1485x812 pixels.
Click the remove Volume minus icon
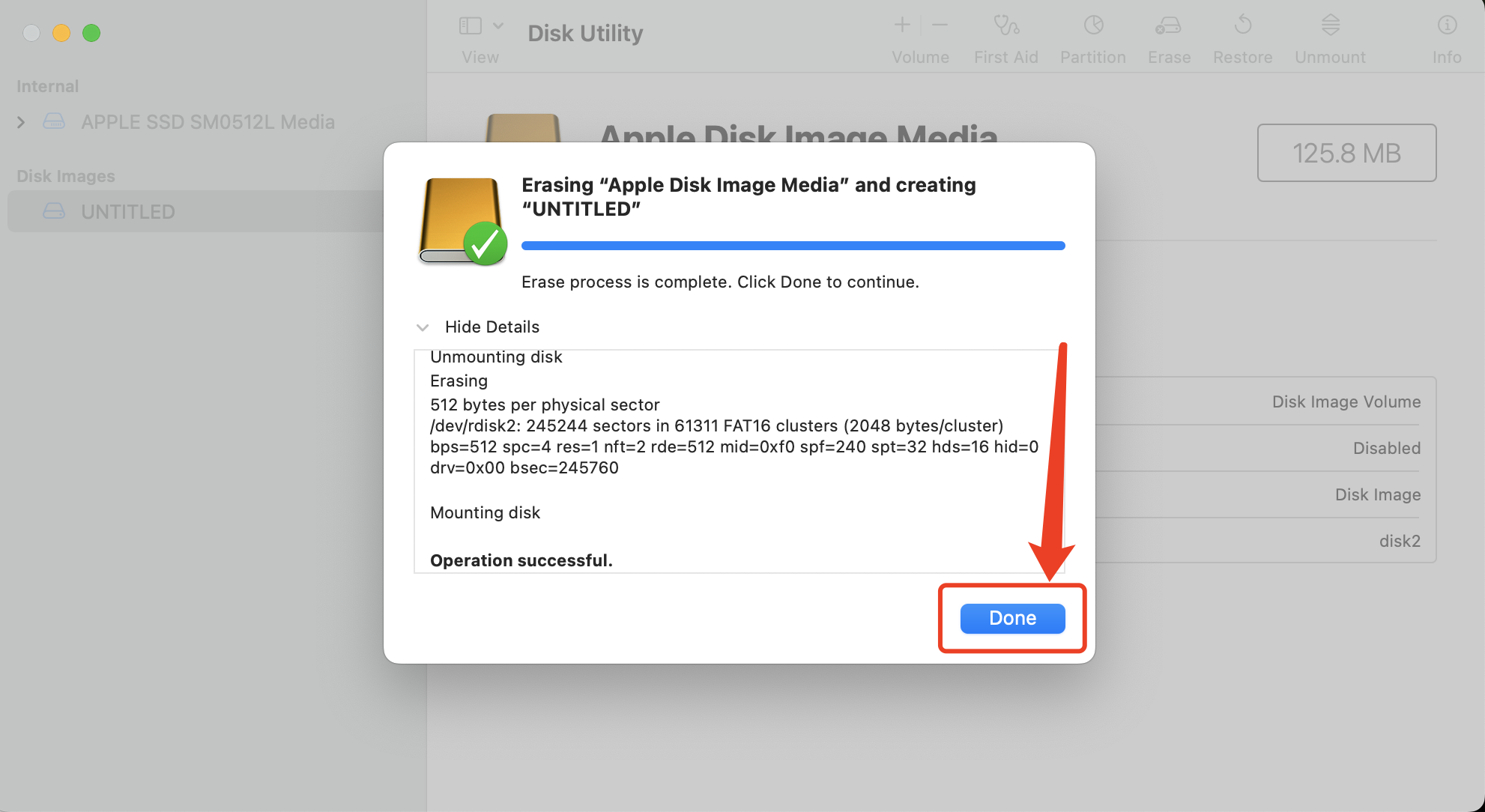(x=940, y=25)
